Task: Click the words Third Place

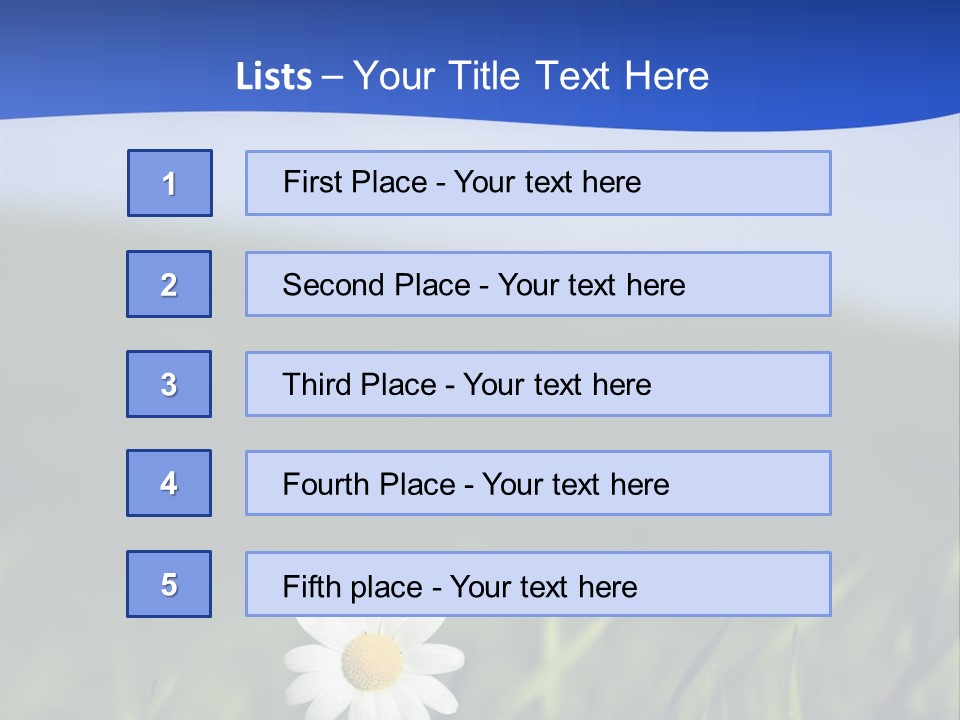Action: click(359, 384)
